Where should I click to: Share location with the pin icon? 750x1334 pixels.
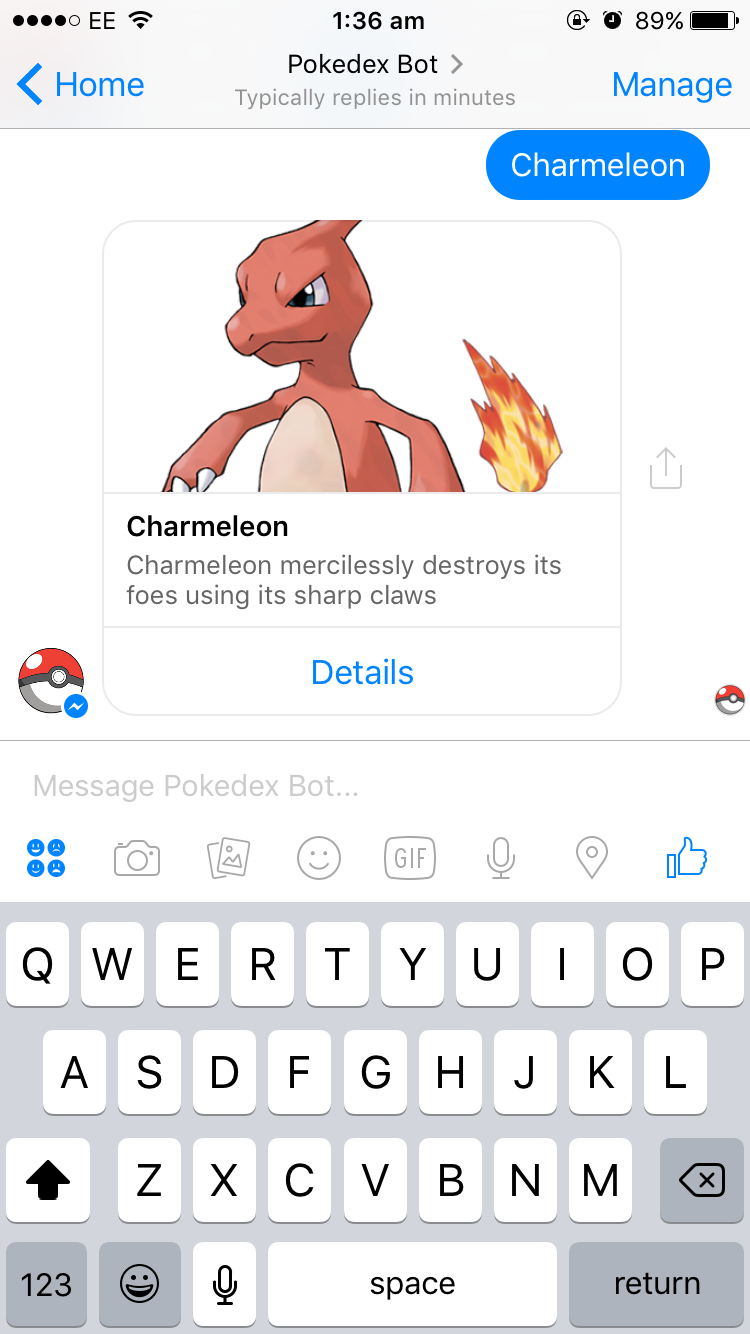[592, 858]
